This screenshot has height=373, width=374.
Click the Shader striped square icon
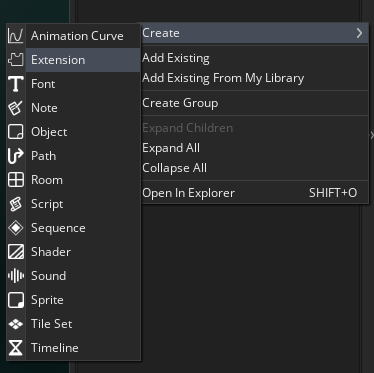pos(16,252)
